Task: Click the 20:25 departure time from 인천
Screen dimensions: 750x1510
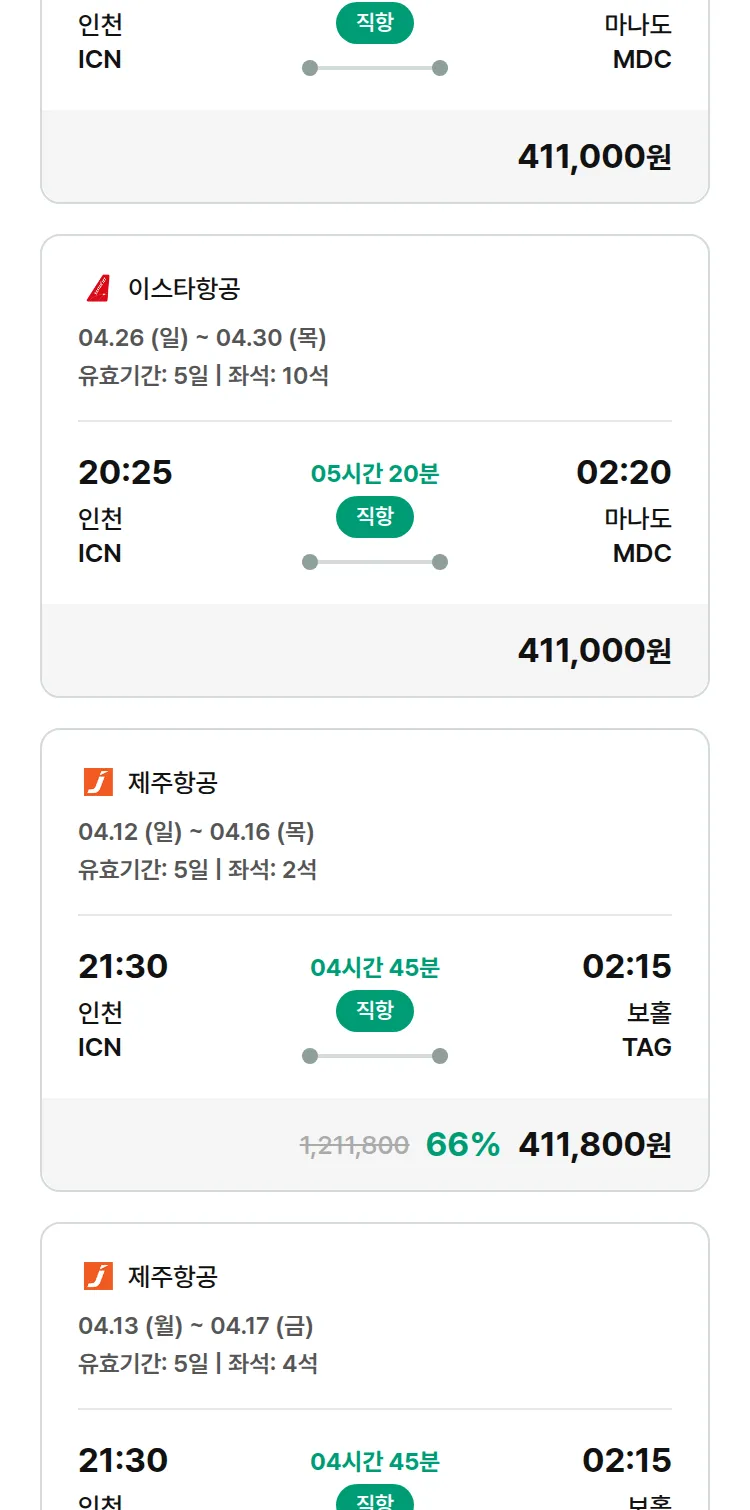Action: pos(125,472)
